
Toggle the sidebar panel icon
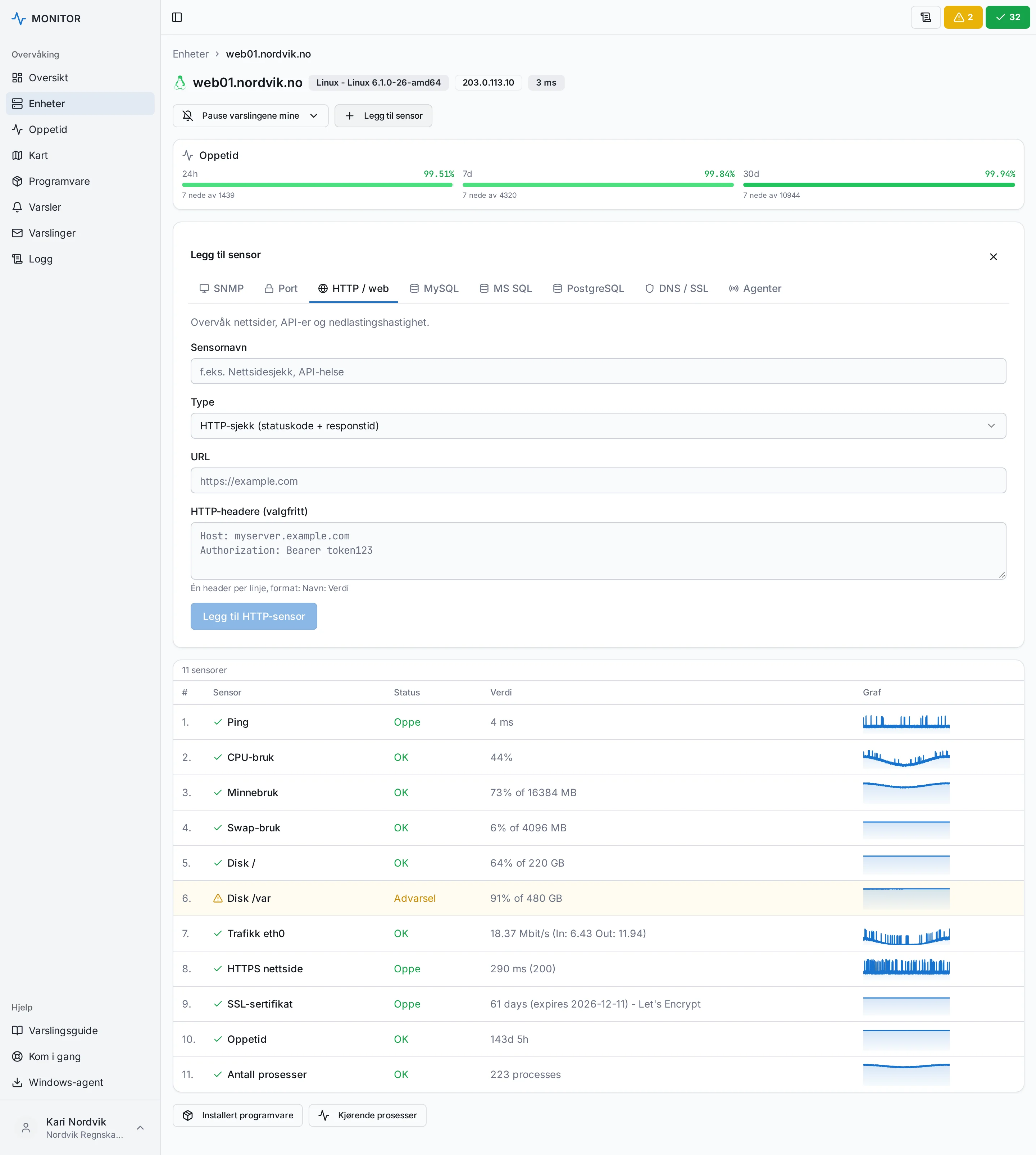[177, 17]
